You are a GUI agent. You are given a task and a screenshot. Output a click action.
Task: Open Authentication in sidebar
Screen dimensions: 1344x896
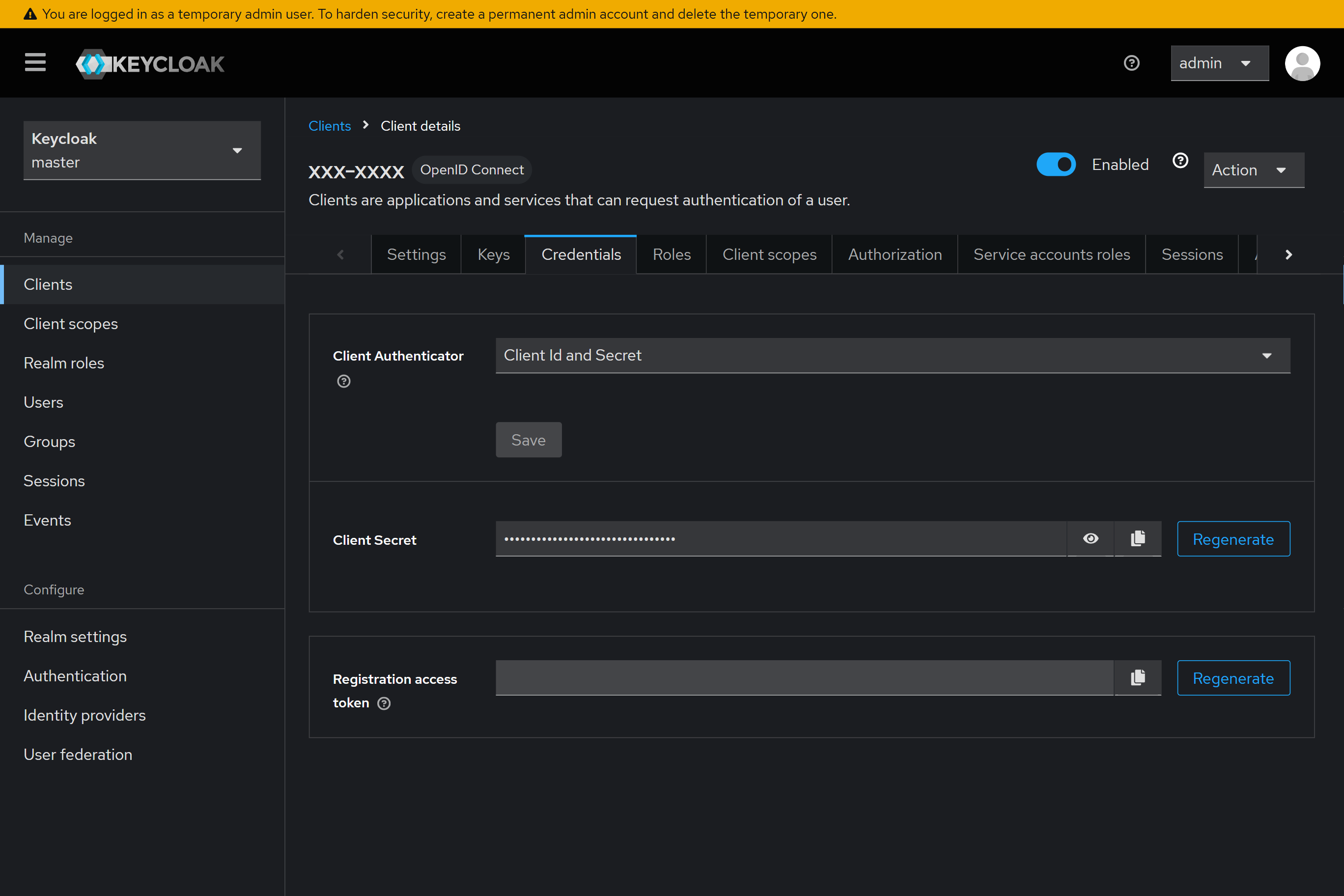(x=142, y=676)
